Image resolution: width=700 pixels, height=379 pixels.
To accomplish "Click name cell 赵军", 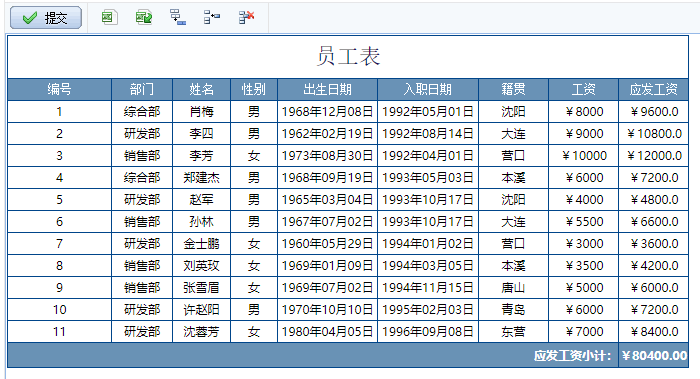I will (x=201, y=200).
